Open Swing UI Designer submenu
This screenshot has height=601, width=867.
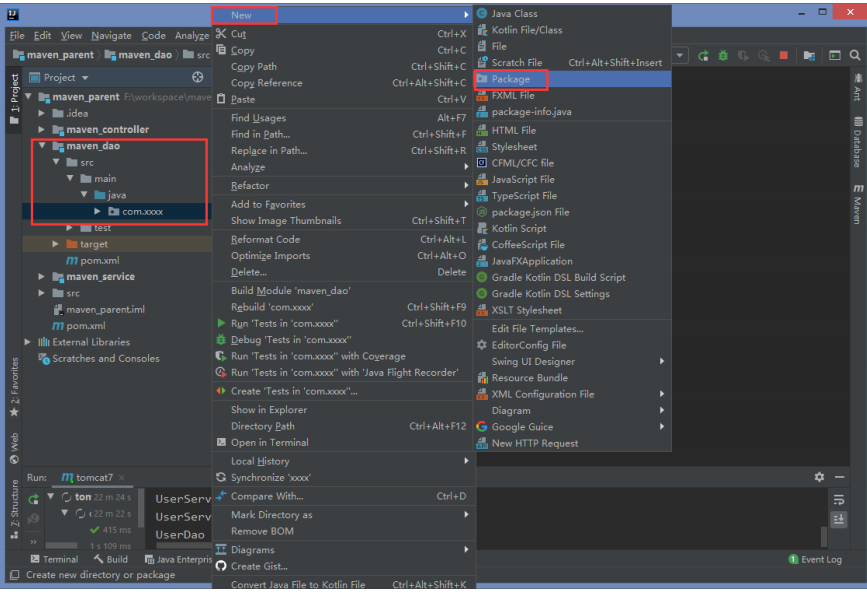point(573,362)
